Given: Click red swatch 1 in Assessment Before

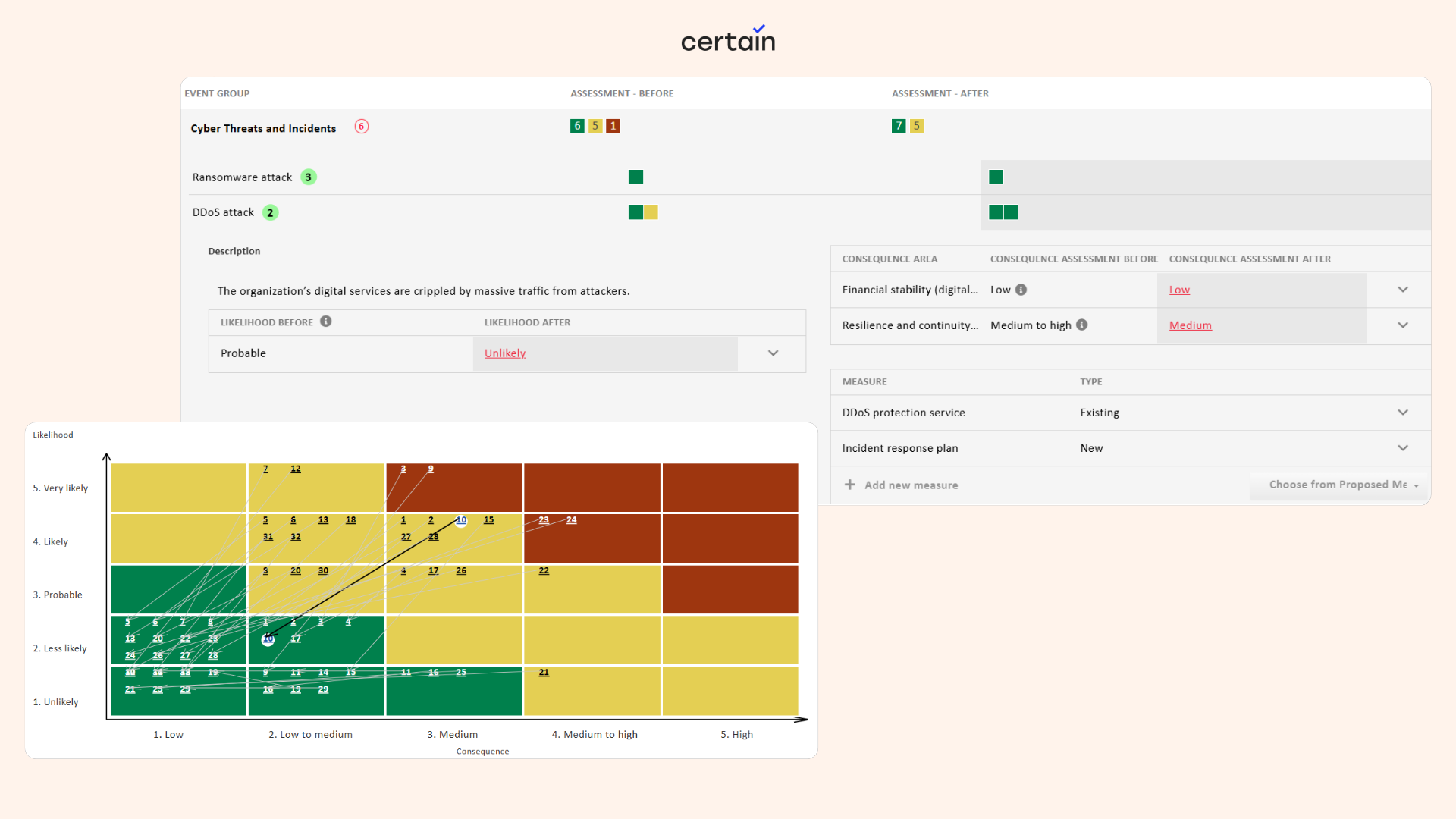Looking at the screenshot, I should coord(613,126).
